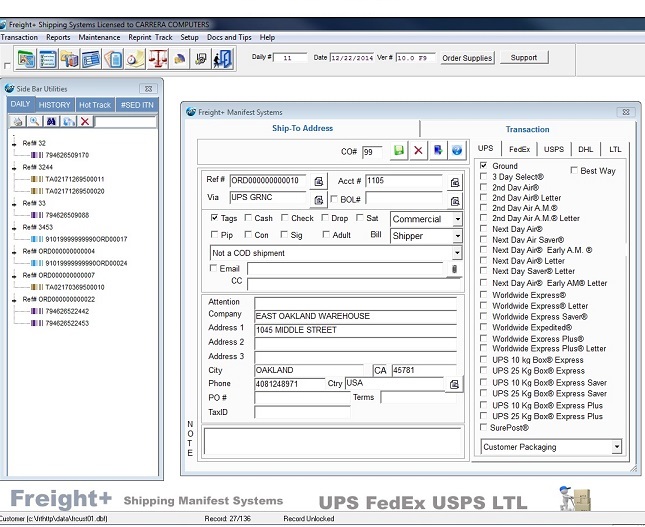Click the attachment icon beside Email field
Image resolution: width=645 pixels, height=527 pixels.
[454, 269]
